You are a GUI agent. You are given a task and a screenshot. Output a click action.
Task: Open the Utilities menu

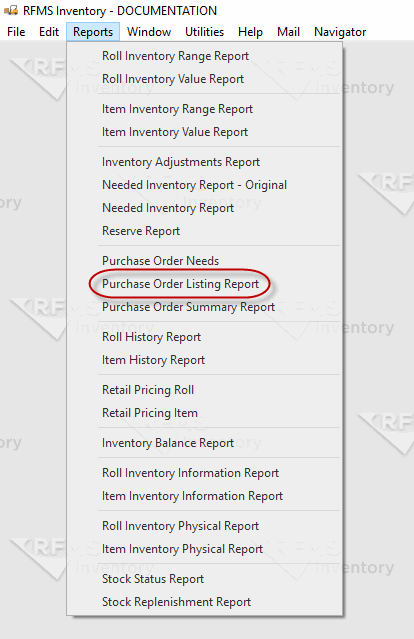(x=204, y=32)
